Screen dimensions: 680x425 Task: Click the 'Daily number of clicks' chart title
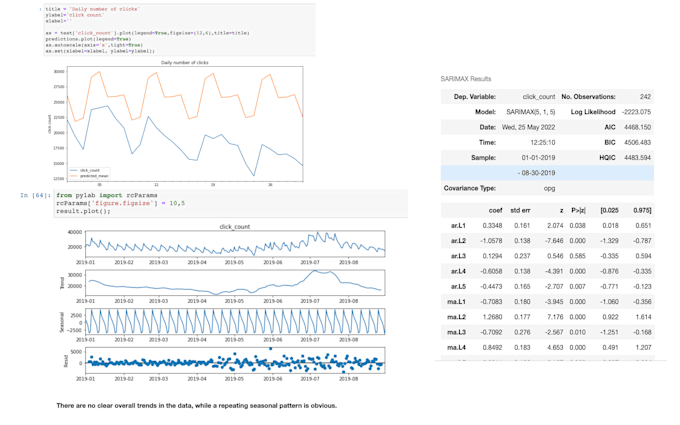pyautogui.click(x=187, y=62)
